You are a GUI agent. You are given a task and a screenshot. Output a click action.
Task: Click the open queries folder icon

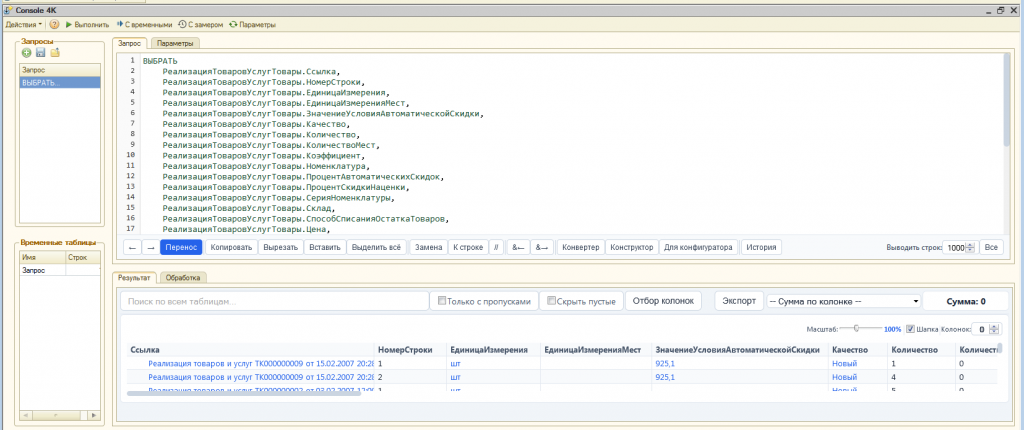coord(55,53)
